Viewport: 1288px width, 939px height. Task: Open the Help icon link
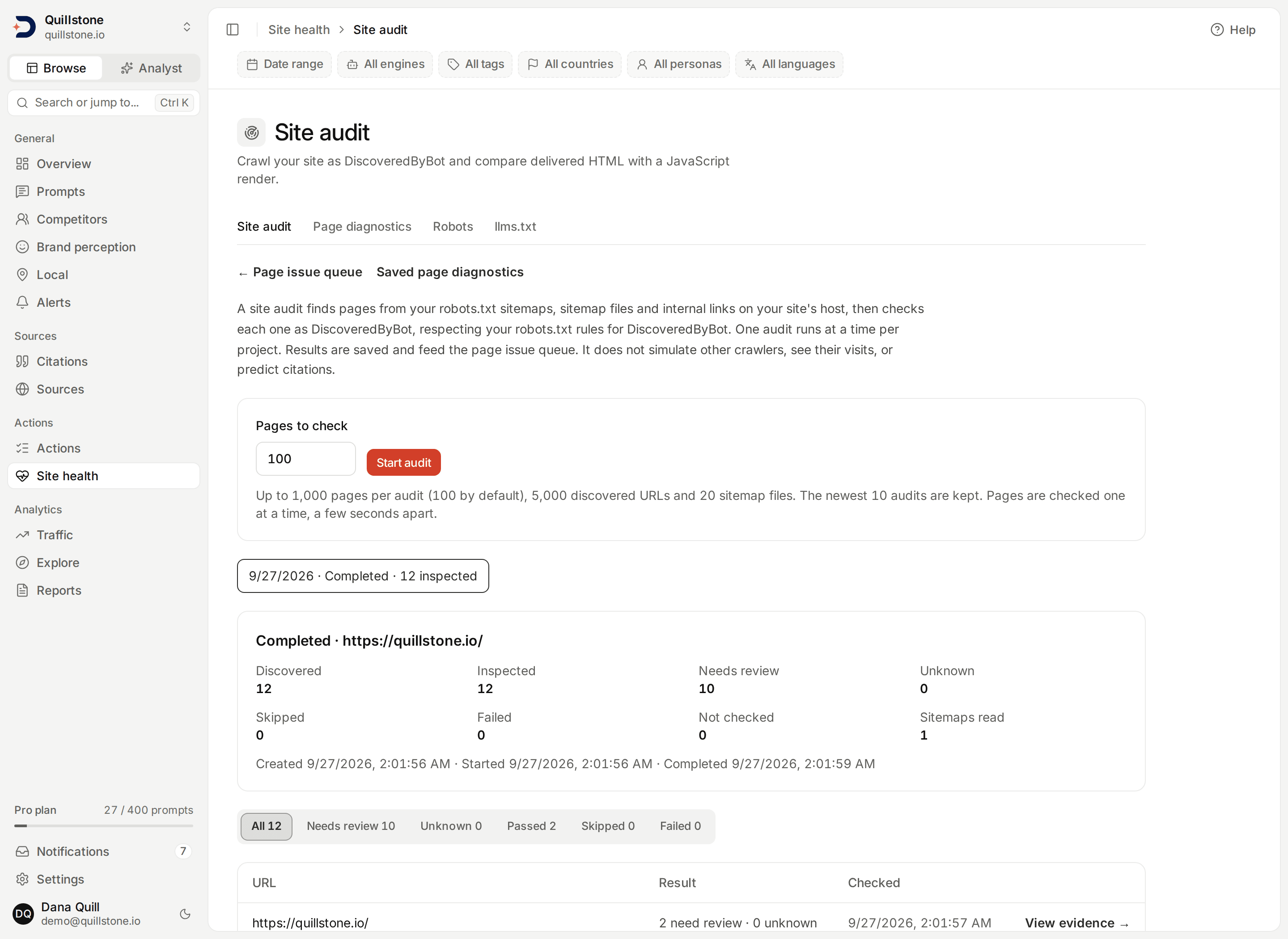[x=1232, y=30]
